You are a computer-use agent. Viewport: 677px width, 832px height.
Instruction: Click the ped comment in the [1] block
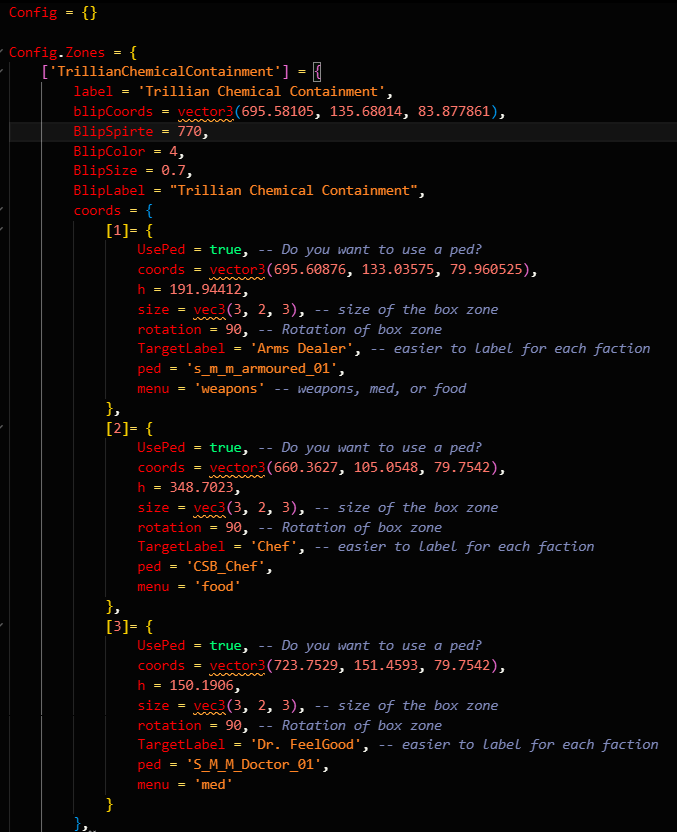pos(369,250)
